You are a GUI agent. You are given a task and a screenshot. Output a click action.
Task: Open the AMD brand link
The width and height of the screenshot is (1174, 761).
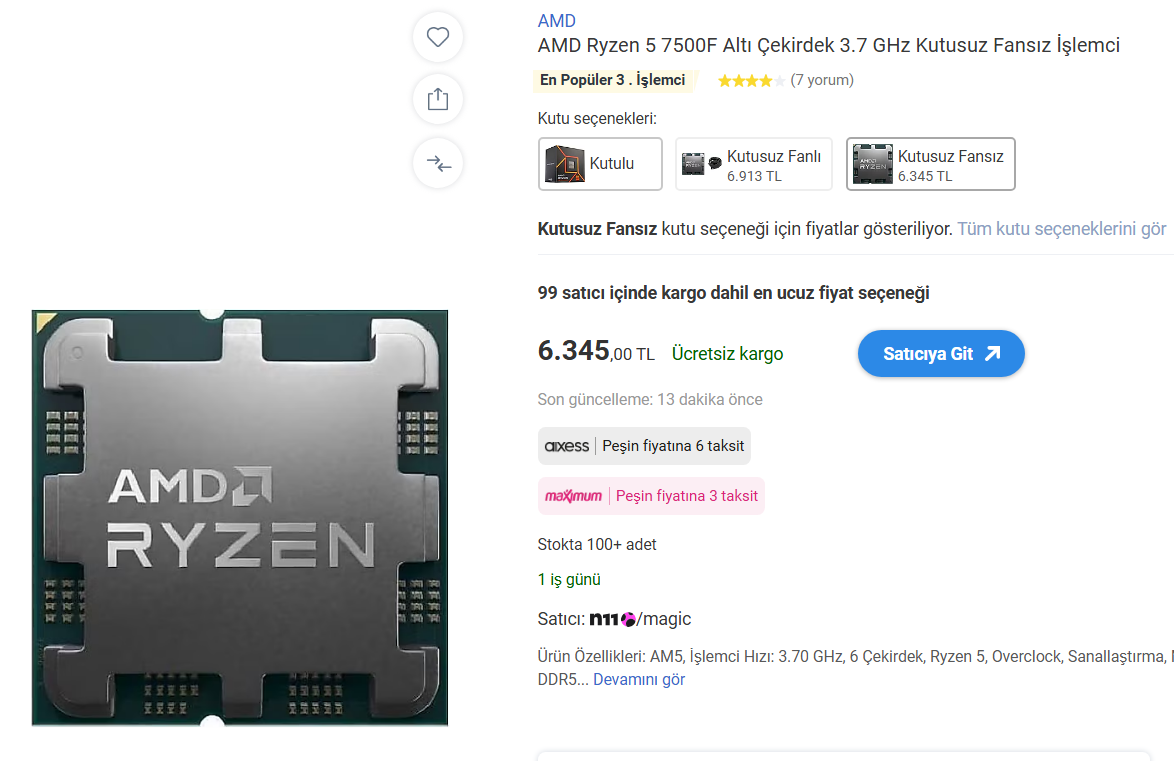(x=556, y=21)
